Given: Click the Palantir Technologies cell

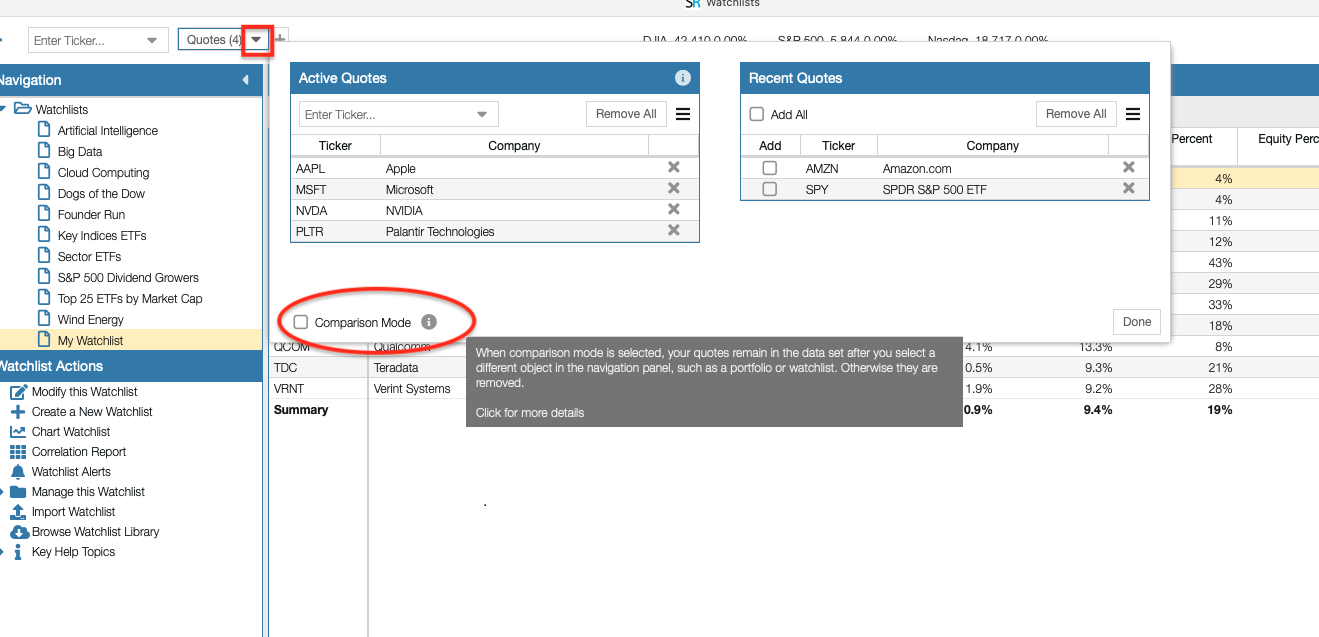Looking at the screenshot, I should coord(440,232).
